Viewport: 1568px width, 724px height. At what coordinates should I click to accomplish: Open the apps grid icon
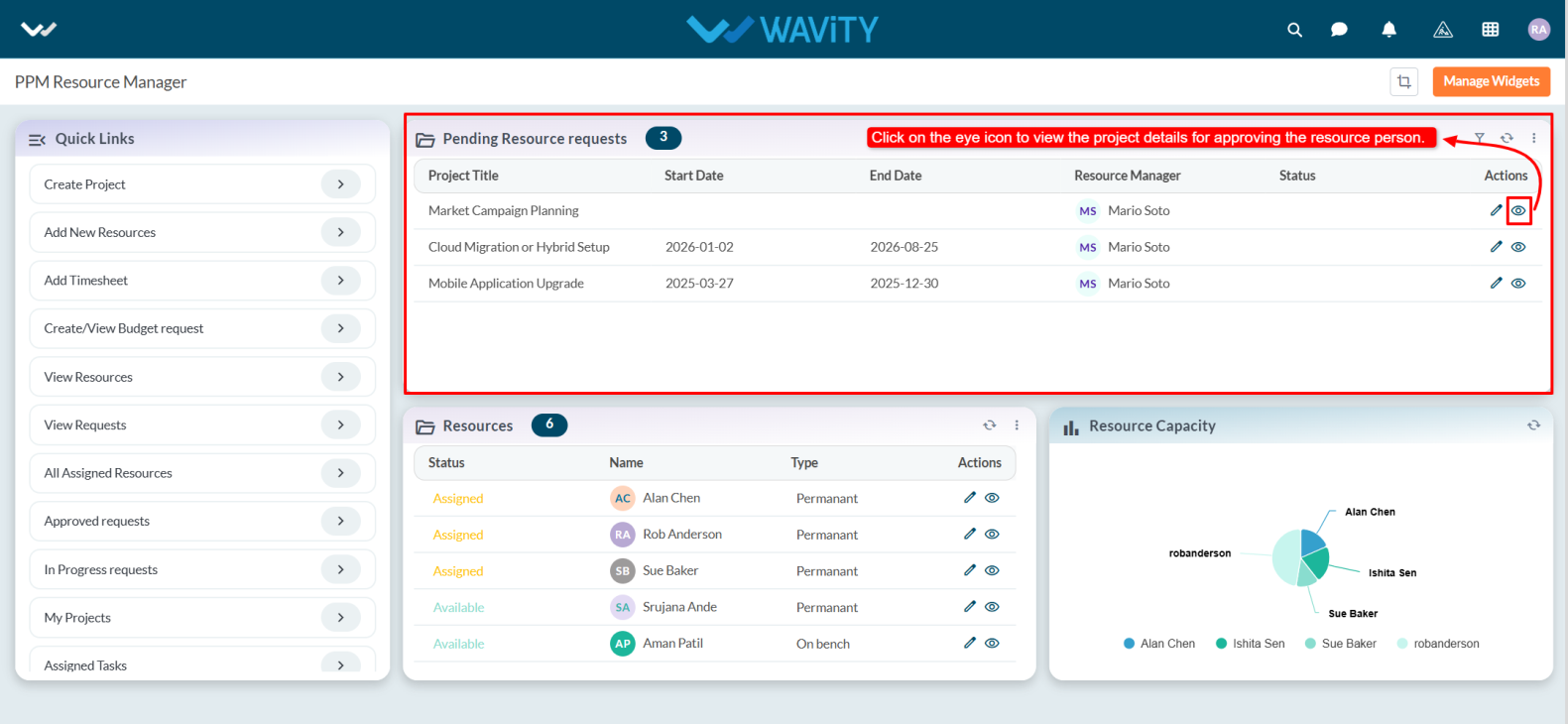(x=1490, y=30)
